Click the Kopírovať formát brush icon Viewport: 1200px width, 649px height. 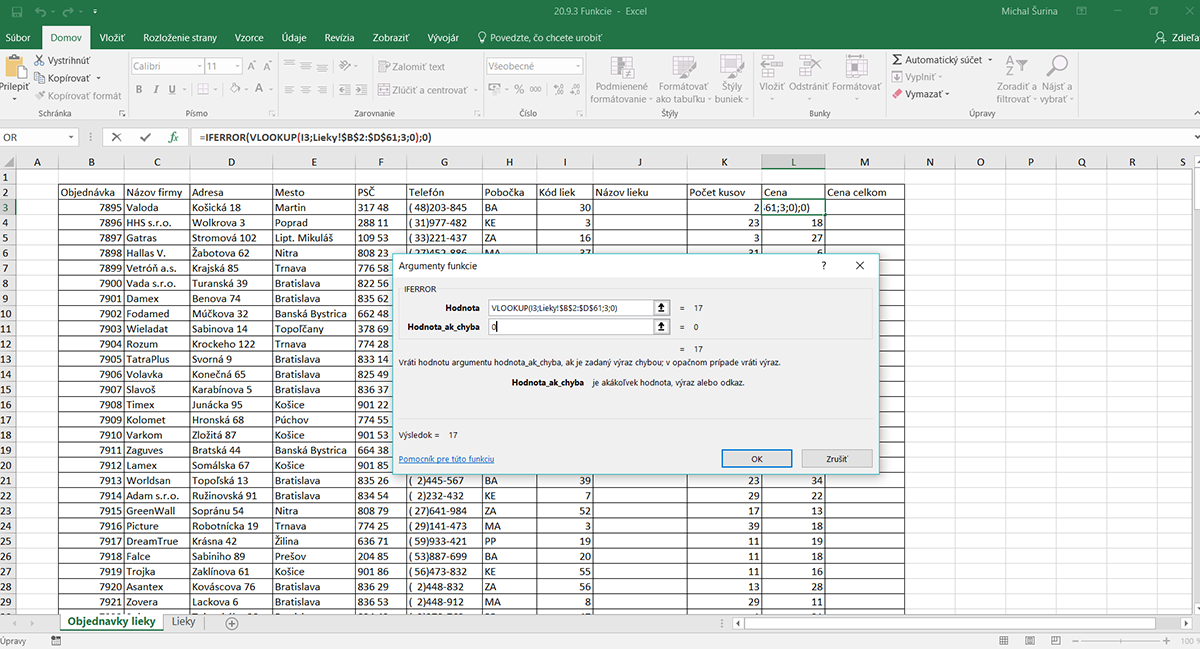pos(39,96)
